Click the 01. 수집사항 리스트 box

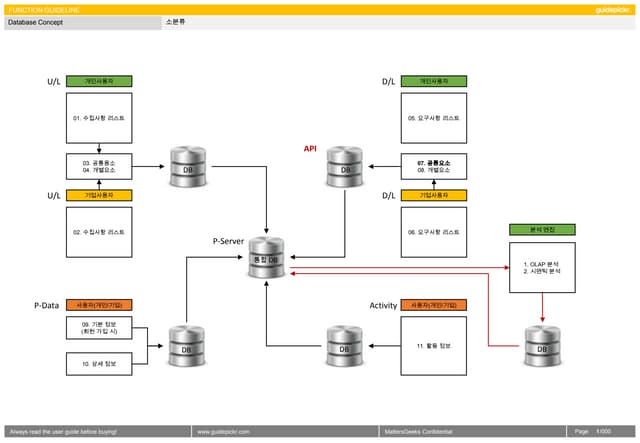tap(99, 118)
